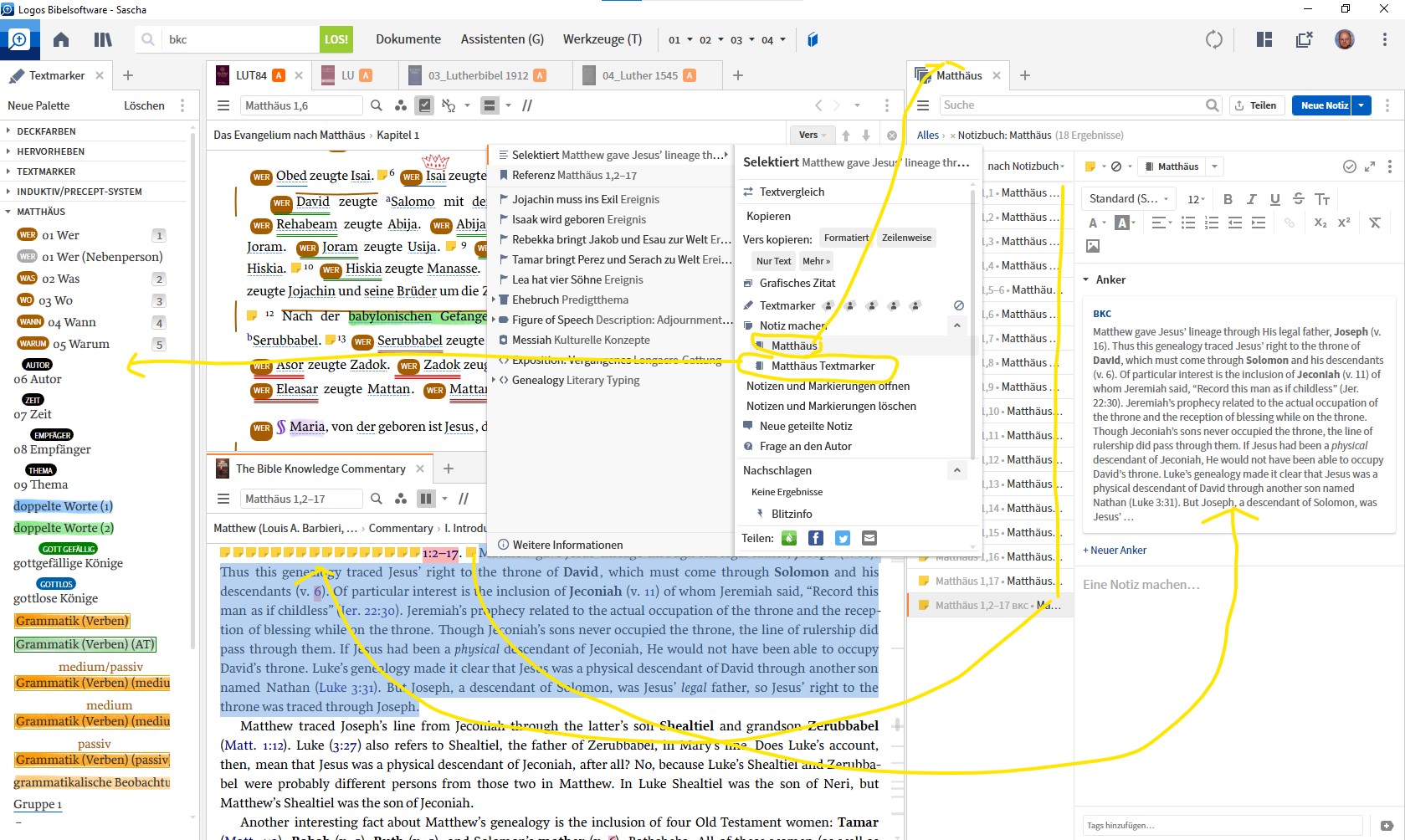The width and height of the screenshot is (1405, 840).
Task: Mark note as reviewed check circle
Action: [1349, 166]
